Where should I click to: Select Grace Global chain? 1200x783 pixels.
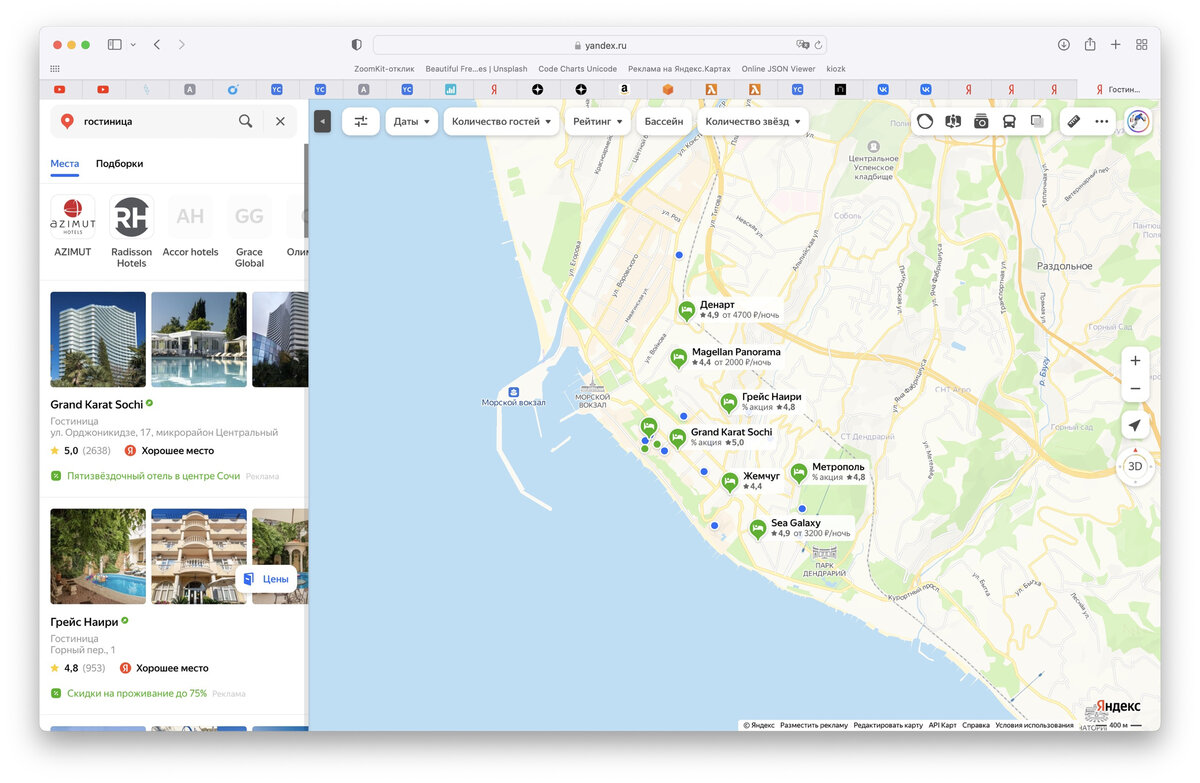coord(249,231)
